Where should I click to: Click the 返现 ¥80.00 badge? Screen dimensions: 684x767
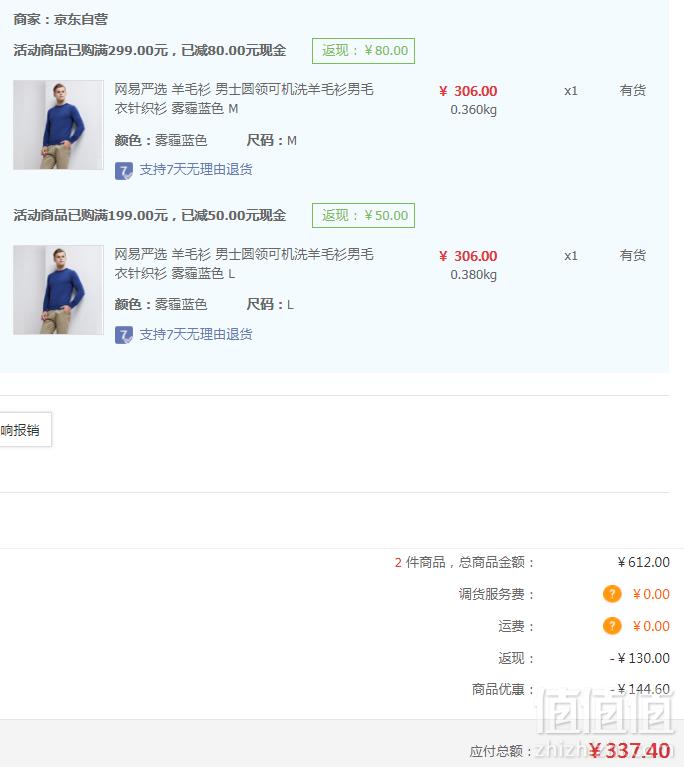[x=364, y=51]
